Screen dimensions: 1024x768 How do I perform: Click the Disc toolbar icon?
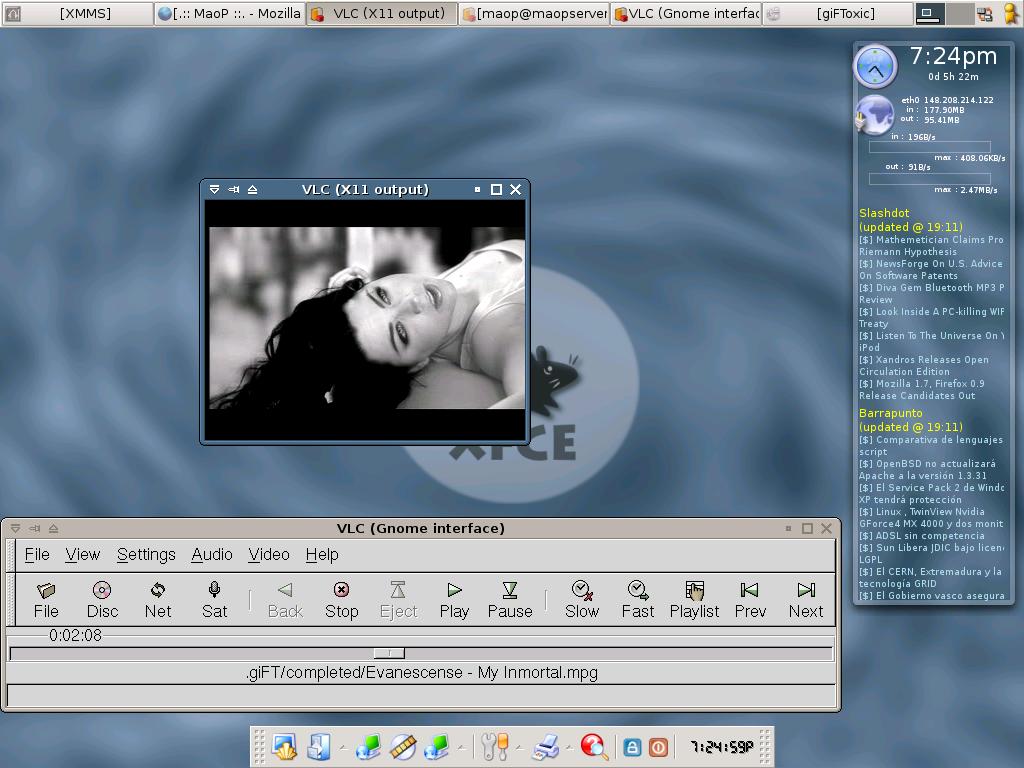pos(102,600)
